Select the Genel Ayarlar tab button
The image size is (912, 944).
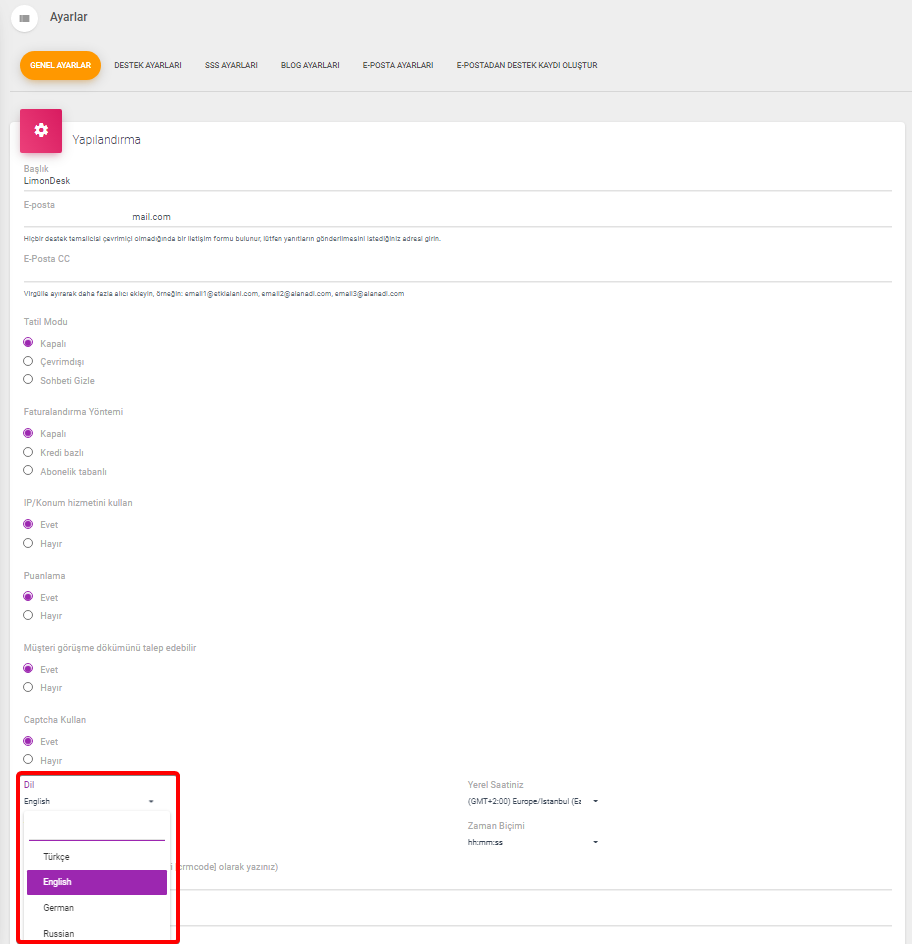60,65
